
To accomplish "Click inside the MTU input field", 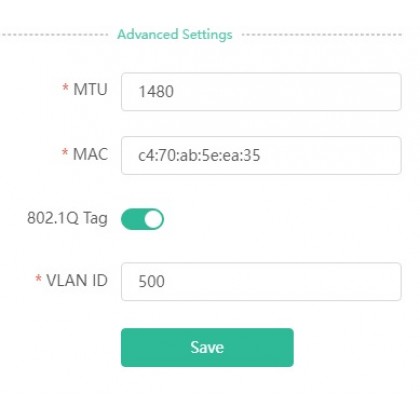I will click(x=261, y=92).
